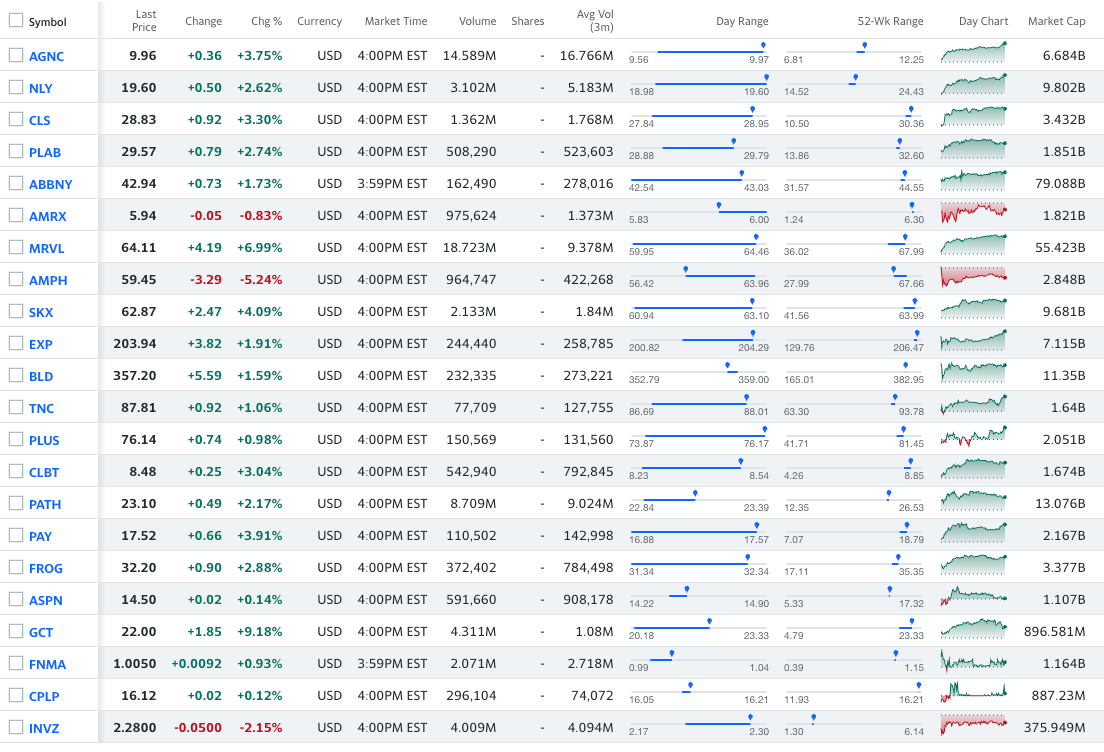Open the AMRX red day chart
The width and height of the screenshot is (1104, 752).
click(974, 213)
